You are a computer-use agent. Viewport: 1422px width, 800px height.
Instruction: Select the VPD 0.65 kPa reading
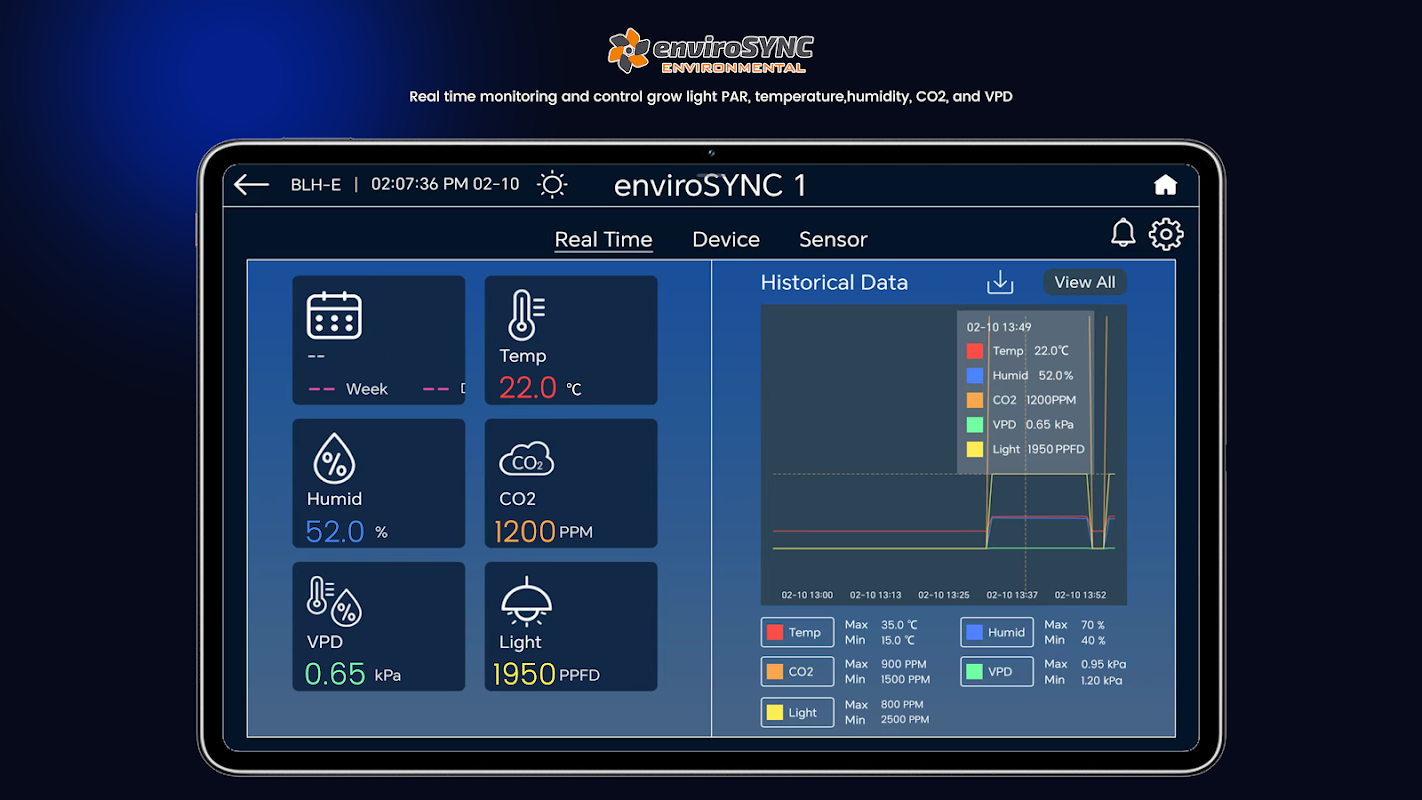(353, 674)
